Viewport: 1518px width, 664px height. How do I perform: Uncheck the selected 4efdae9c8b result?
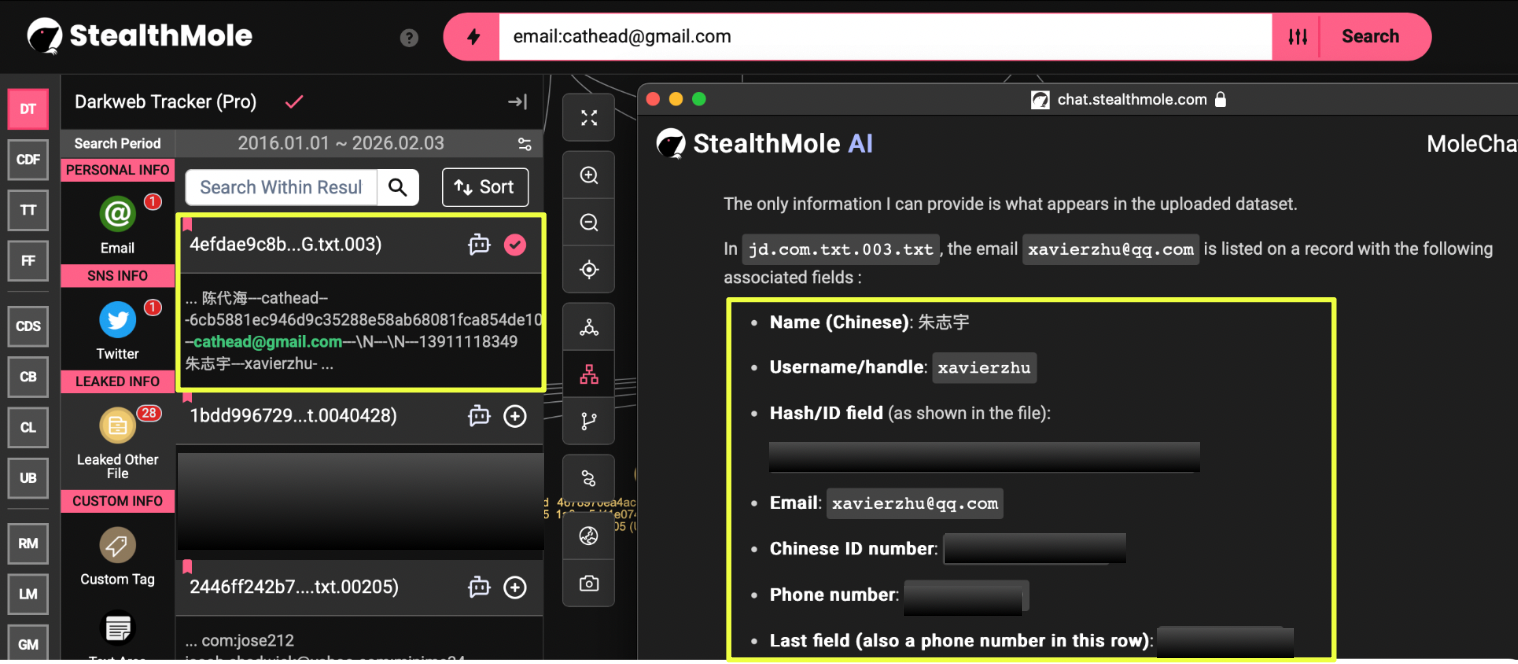pyautogui.click(x=515, y=245)
